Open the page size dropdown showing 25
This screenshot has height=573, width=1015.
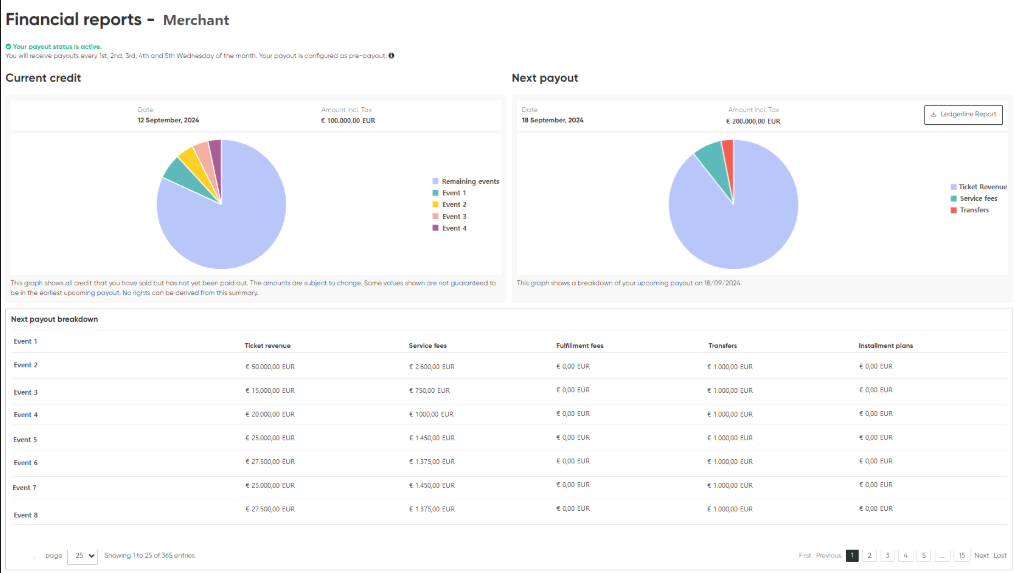click(x=82, y=555)
